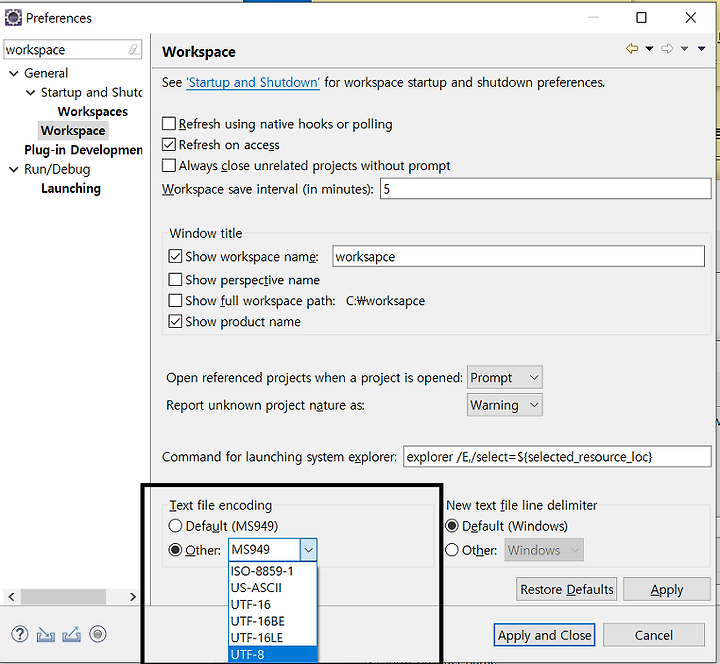The width and height of the screenshot is (720, 664).
Task: Click the Eclipse Preferences window icon
Action: (x=13, y=17)
